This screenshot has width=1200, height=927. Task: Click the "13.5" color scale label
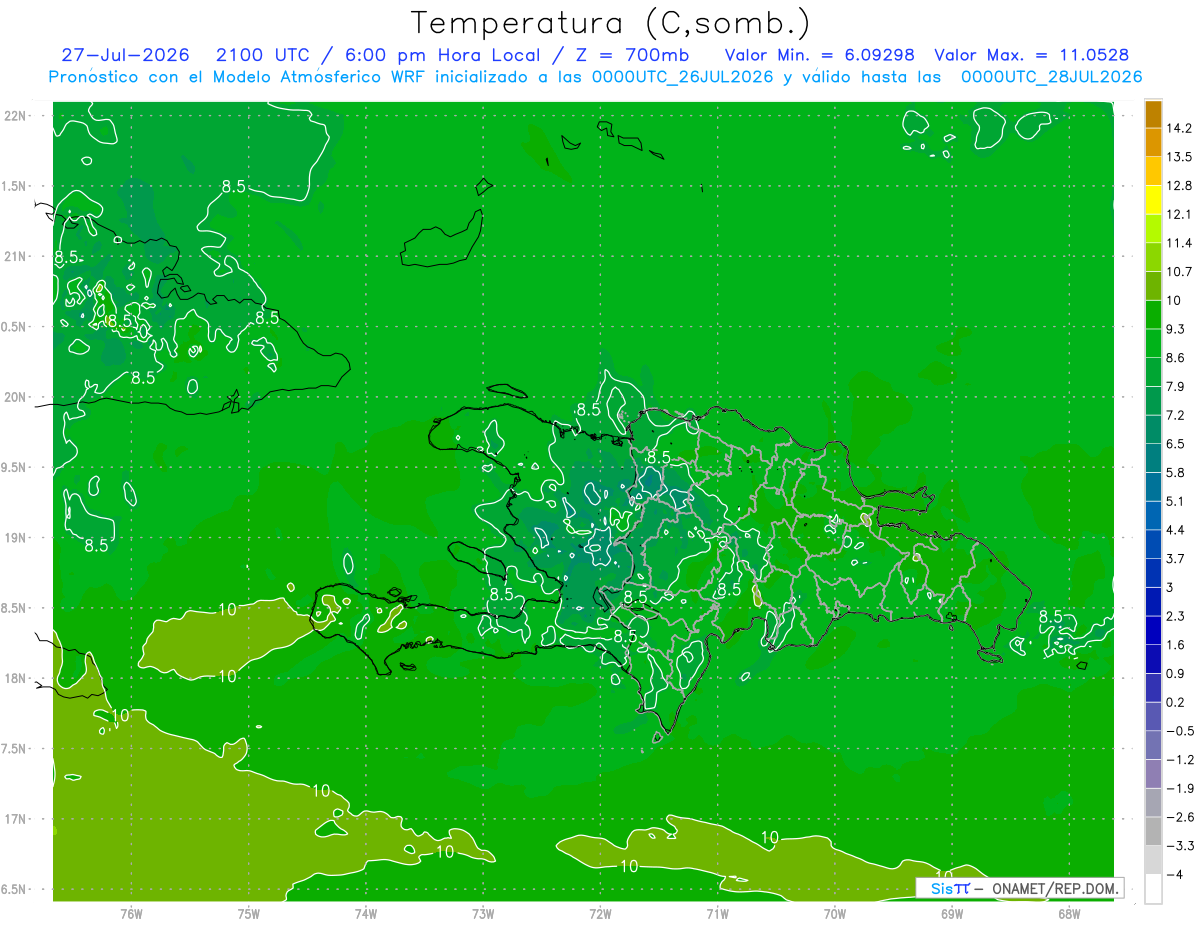1180,157
